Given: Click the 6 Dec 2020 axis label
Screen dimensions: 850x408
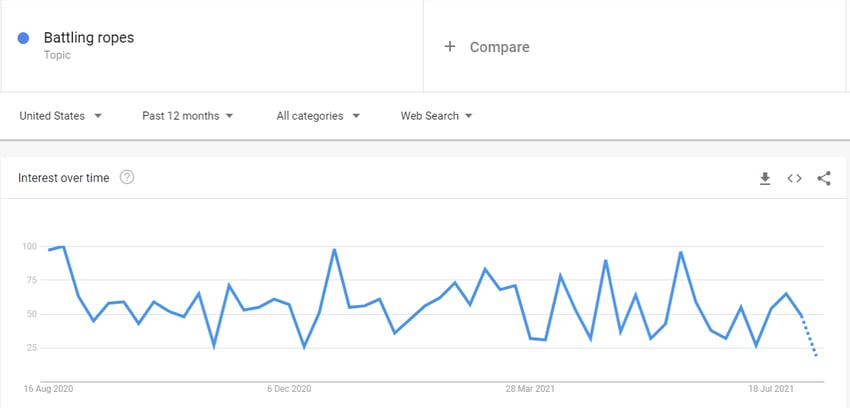Looking at the screenshot, I should 289,389.
